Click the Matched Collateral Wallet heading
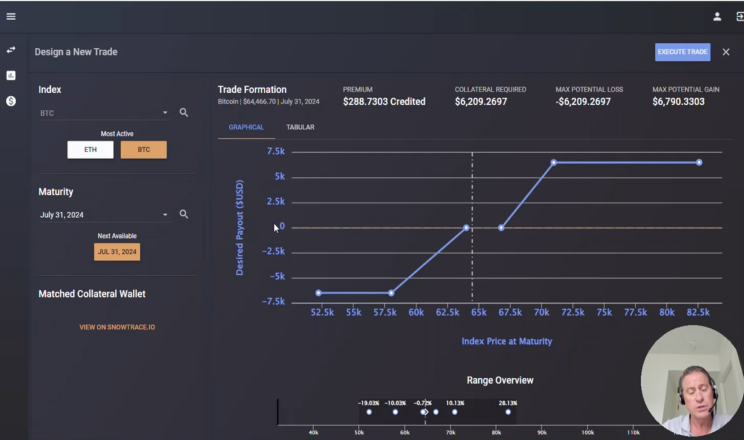 tap(92, 294)
